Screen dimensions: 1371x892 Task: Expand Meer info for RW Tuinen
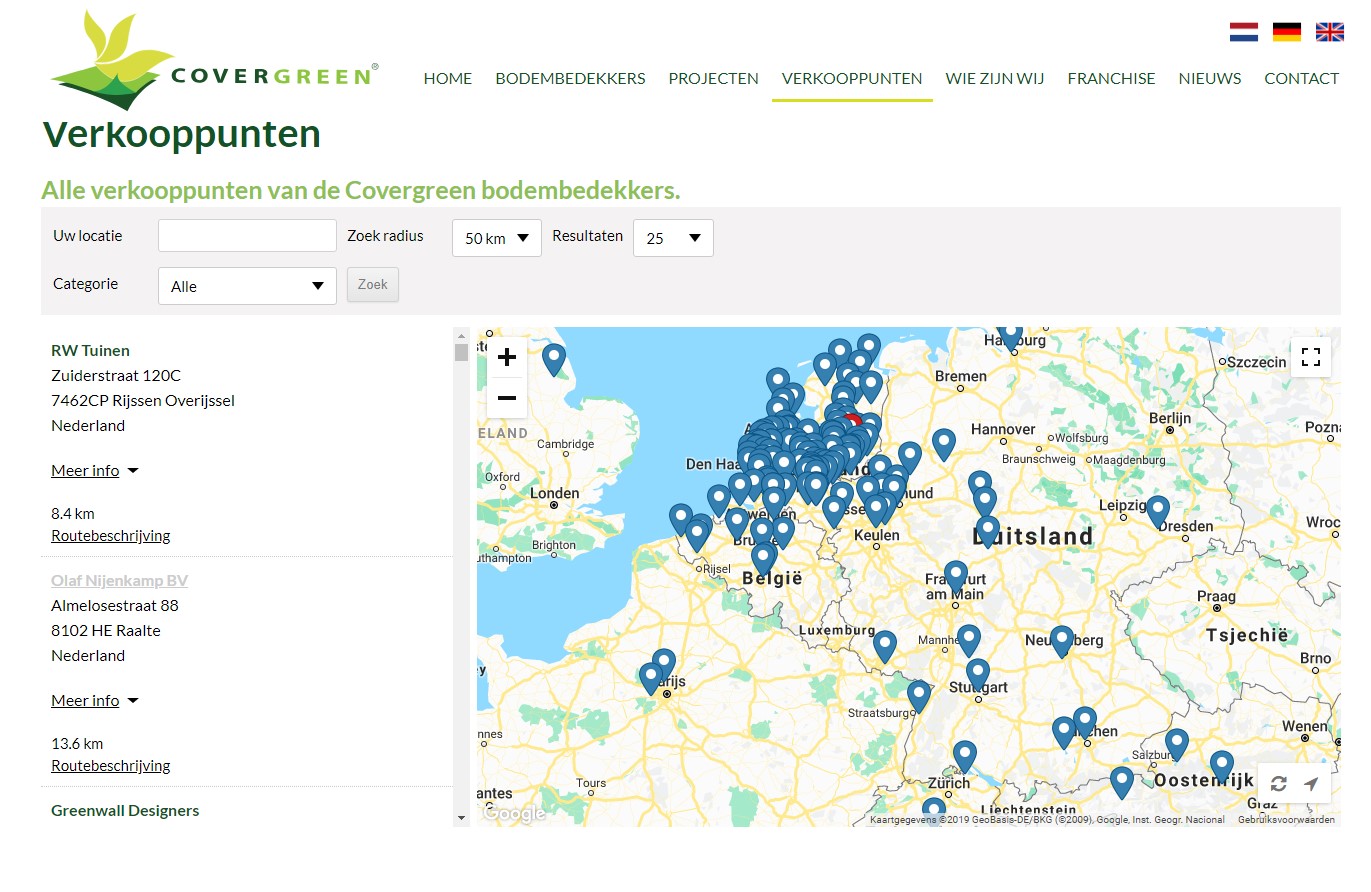click(94, 470)
